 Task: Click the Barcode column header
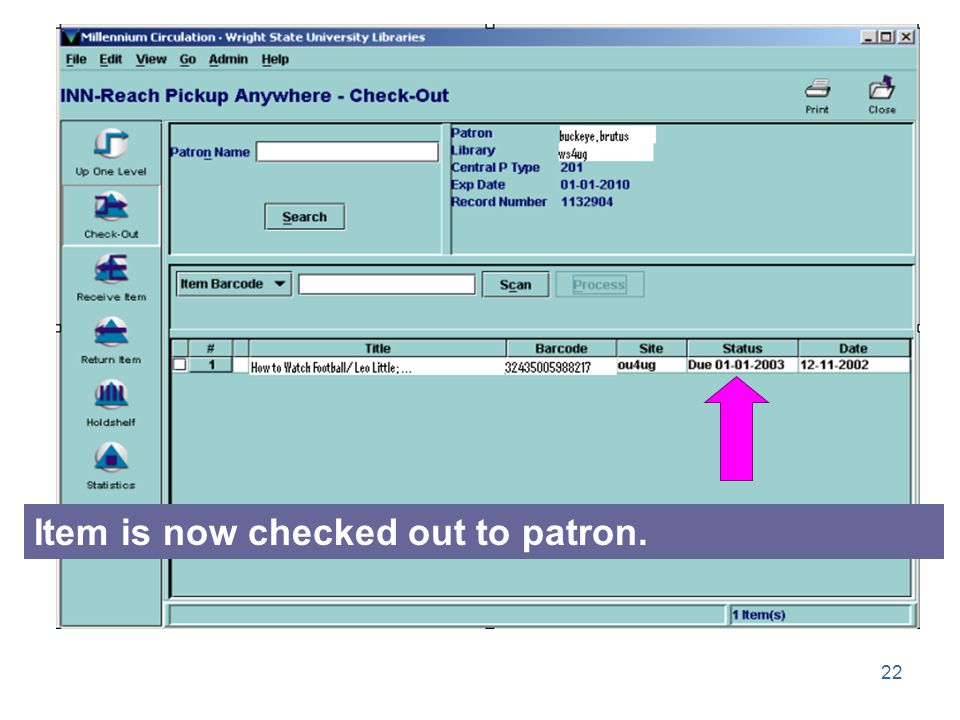tap(561, 348)
